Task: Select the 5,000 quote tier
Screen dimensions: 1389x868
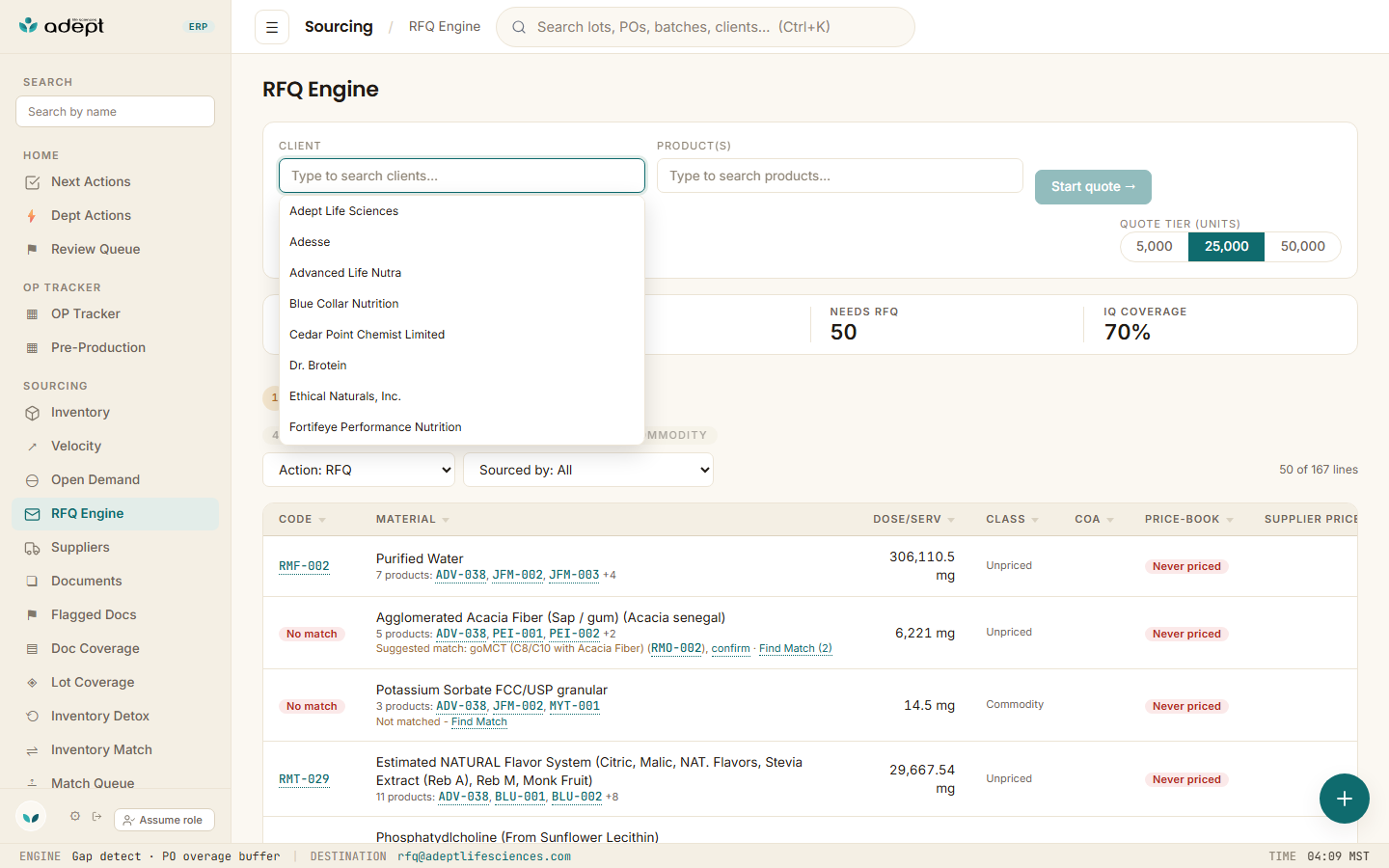Action: pos(1155,247)
